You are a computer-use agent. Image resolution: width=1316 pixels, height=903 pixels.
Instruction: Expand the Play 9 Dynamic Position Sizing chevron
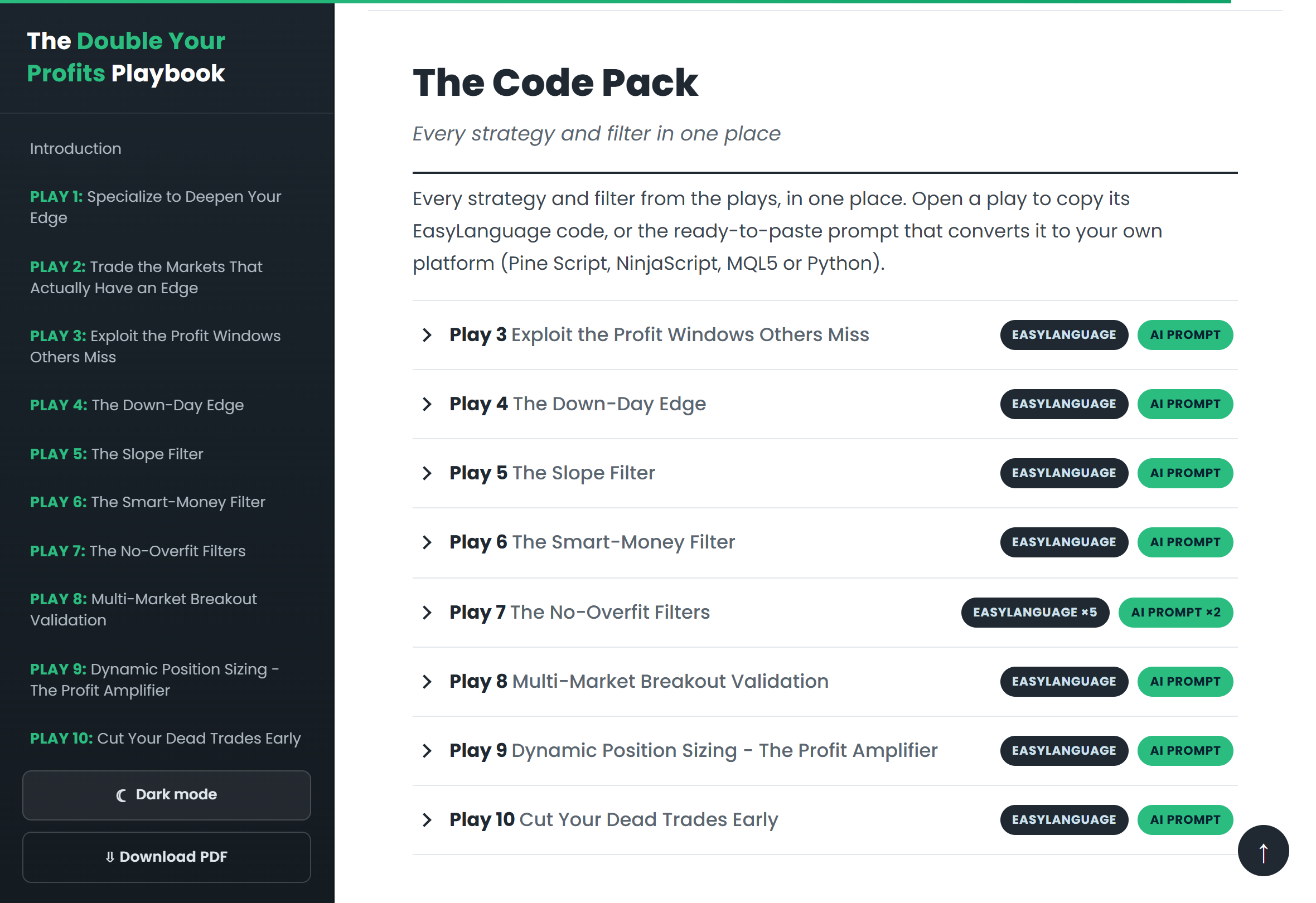click(427, 750)
